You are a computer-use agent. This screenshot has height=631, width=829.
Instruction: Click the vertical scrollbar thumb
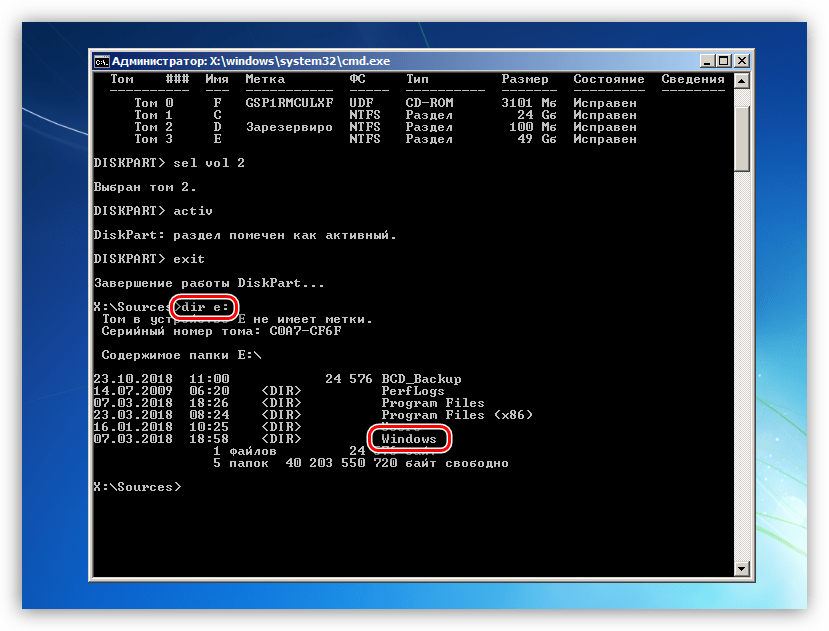742,138
